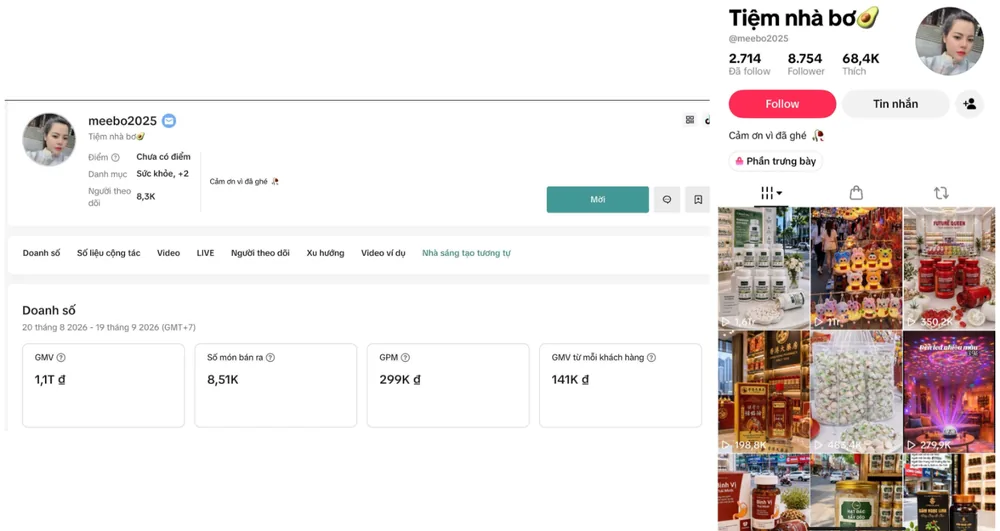Click the Chưa có điểm score value
This screenshot has height=531, width=1000.
(163, 156)
